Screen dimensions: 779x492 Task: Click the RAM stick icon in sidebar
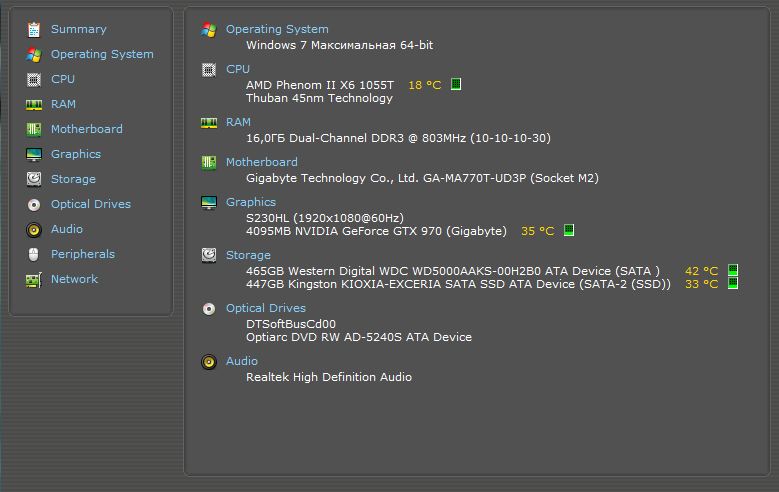click(x=34, y=104)
